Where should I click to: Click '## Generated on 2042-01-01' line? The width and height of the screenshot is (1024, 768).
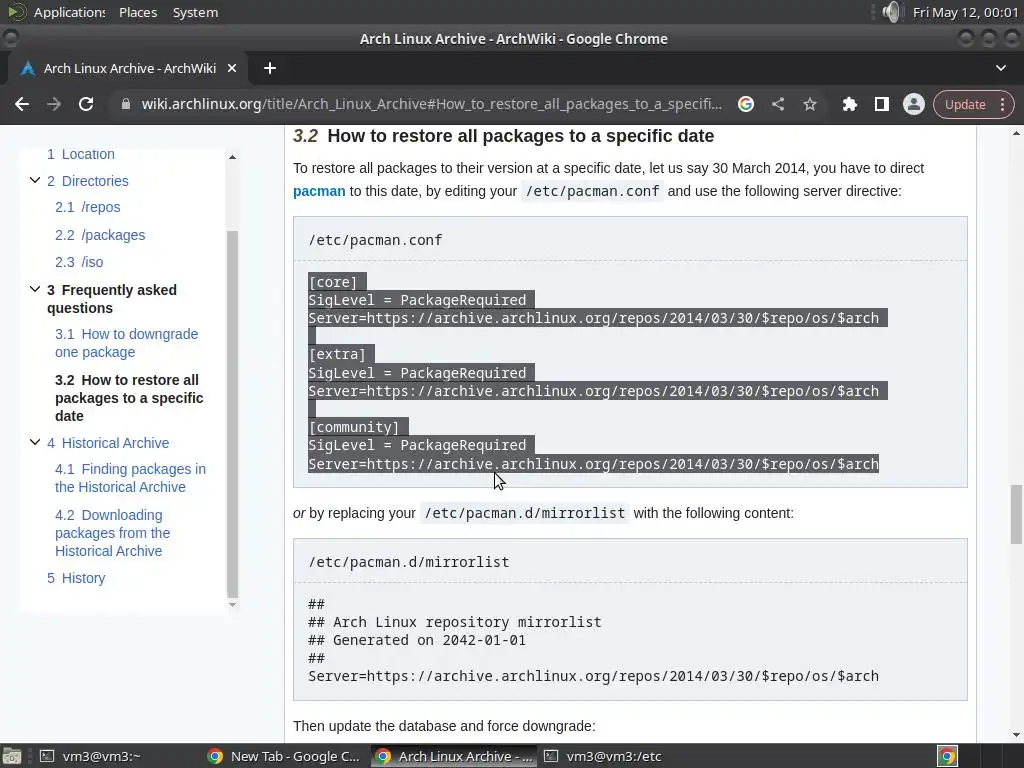pos(417,640)
